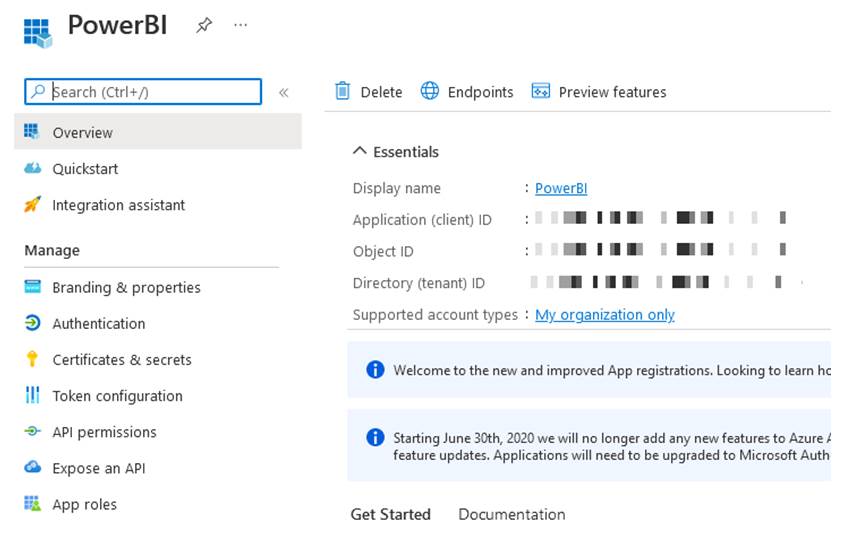Click the App roles icon
The image size is (845, 535).
pyautogui.click(x=32, y=503)
